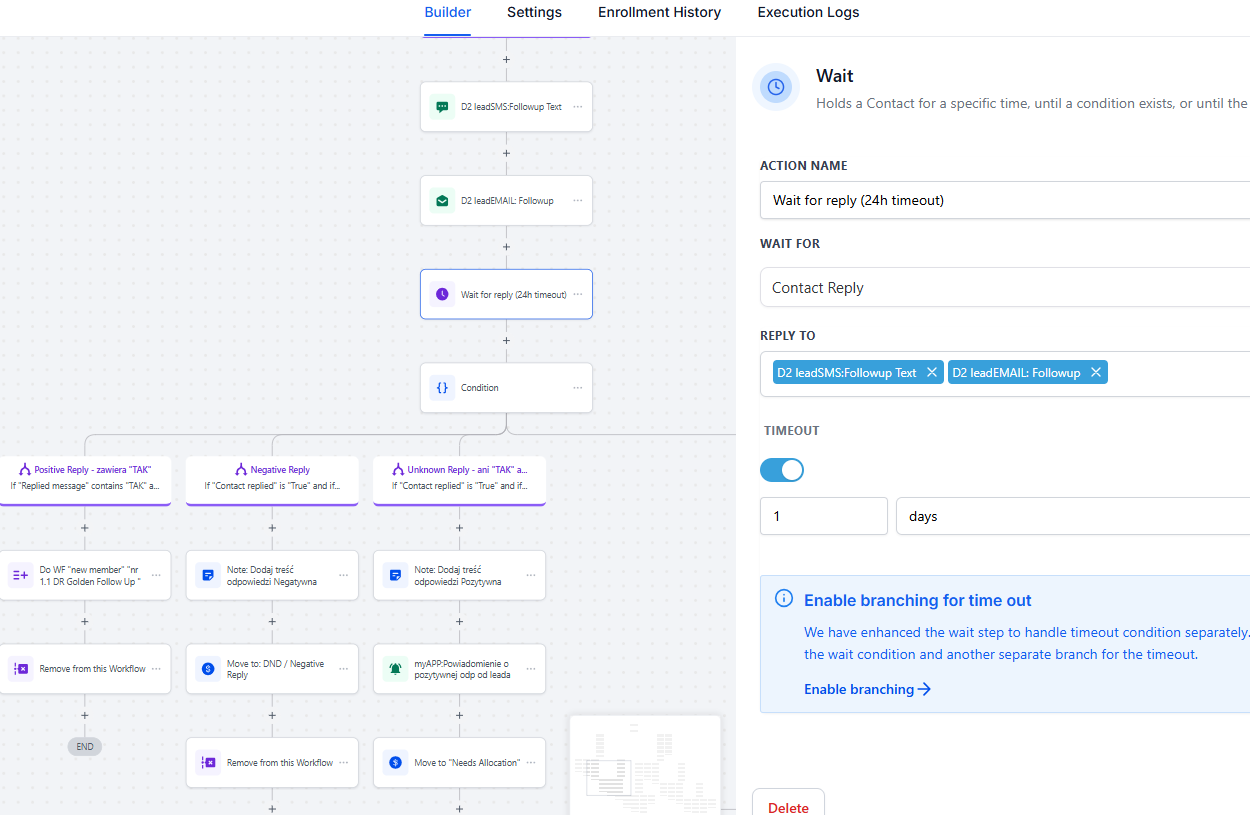Image resolution: width=1250 pixels, height=815 pixels.
Task: Remove D2 leadSMS:Followup Text tag
Action: [x=932, y=373]
